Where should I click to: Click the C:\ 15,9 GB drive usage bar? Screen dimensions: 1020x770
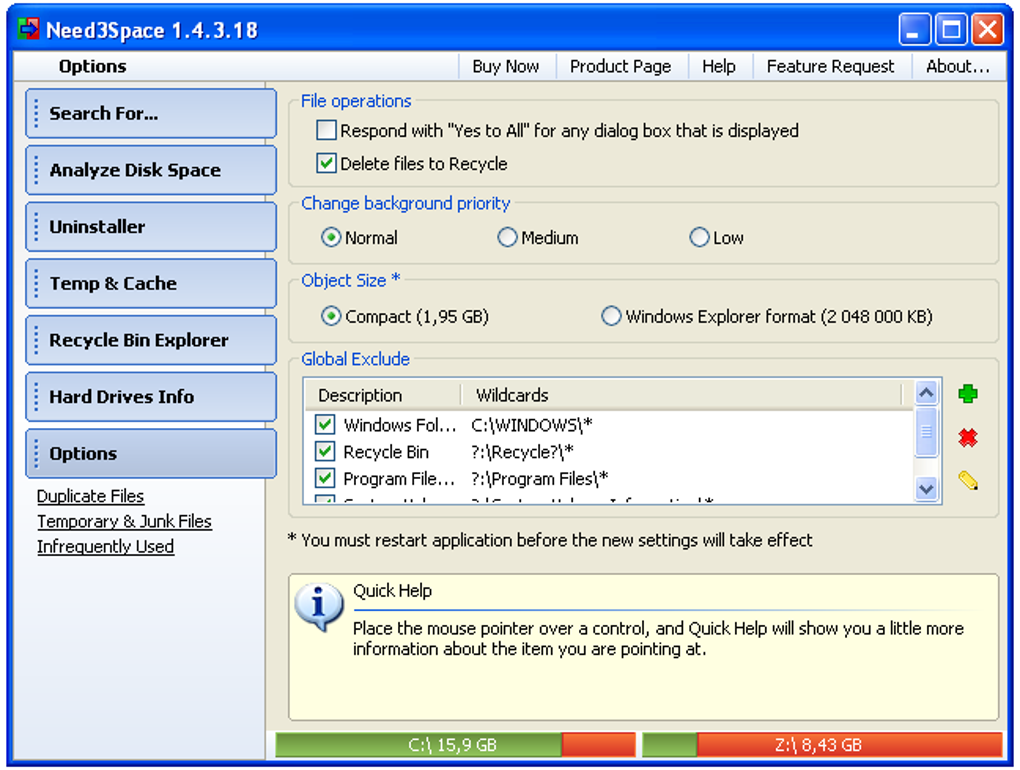[x=455, y=745]
